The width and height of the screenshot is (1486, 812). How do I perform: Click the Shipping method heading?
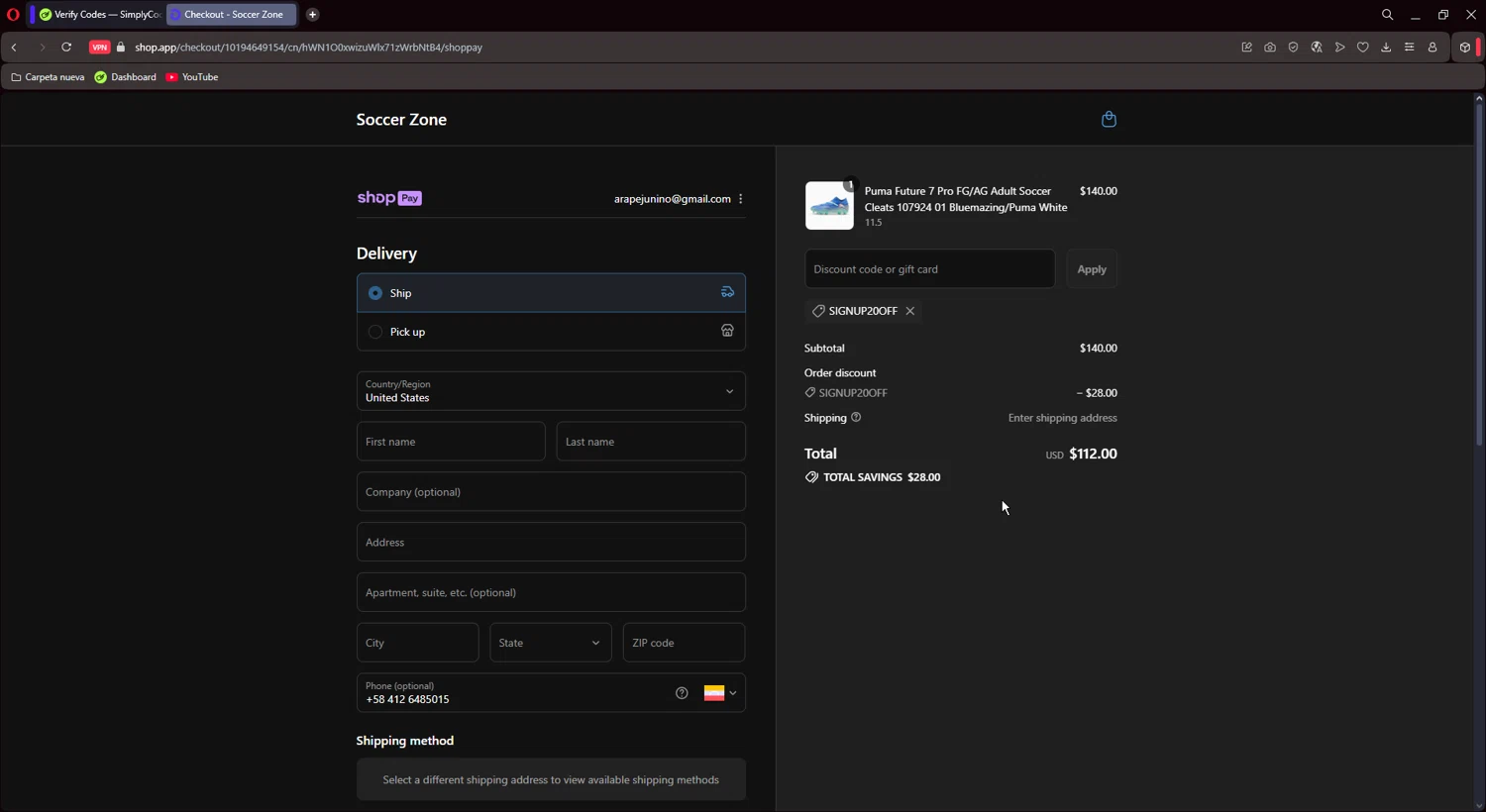click(x=405, y=741)
